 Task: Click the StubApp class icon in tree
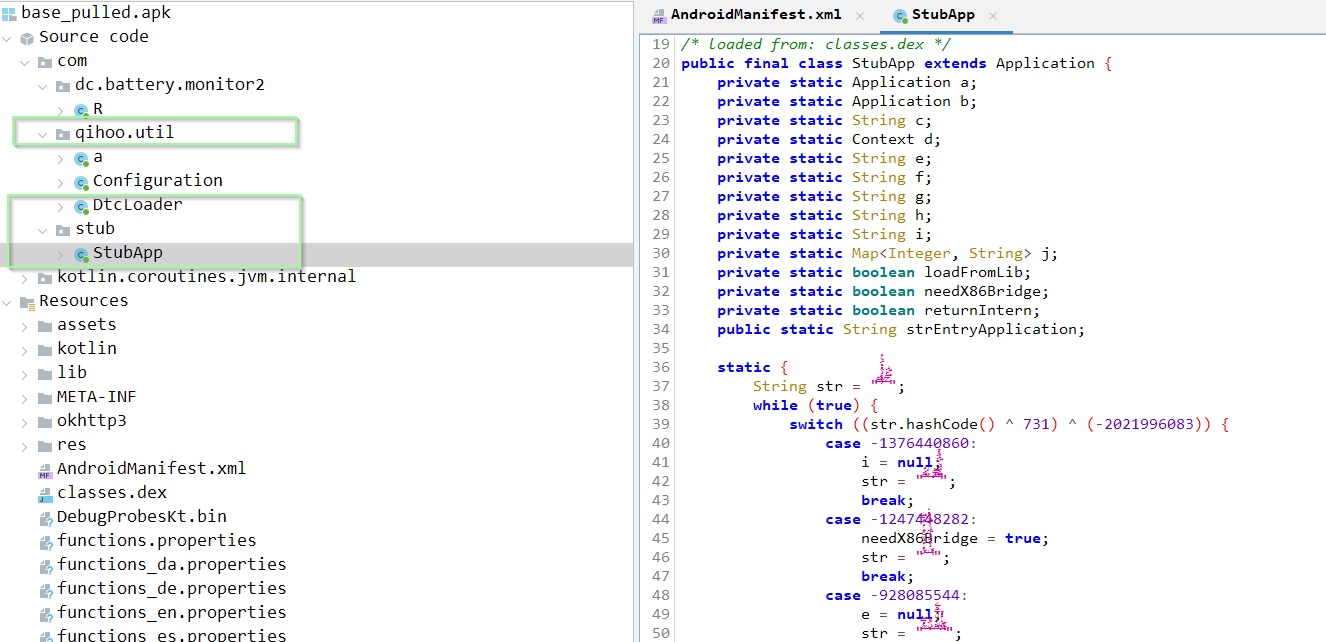pos(81,254)
